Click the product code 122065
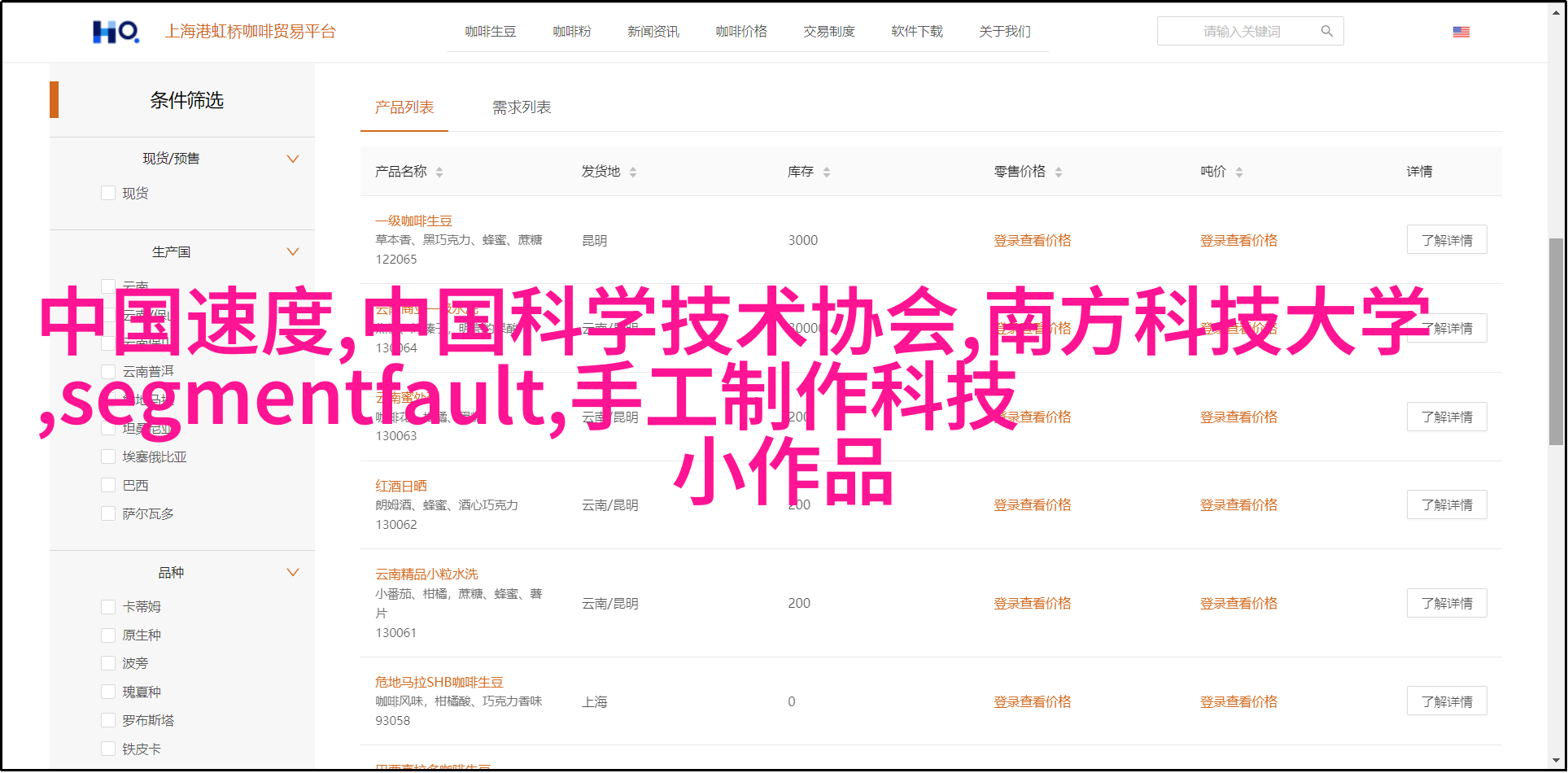 [396, 260]
